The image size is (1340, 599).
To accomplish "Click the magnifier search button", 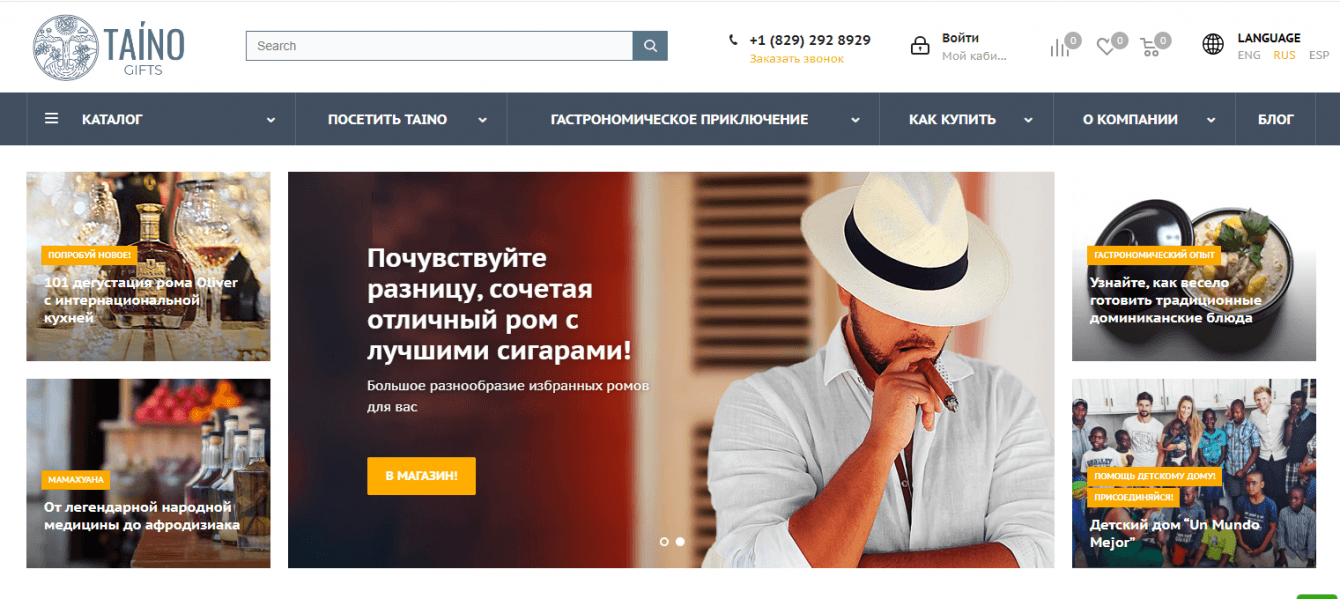I will (x=650, y=46).
